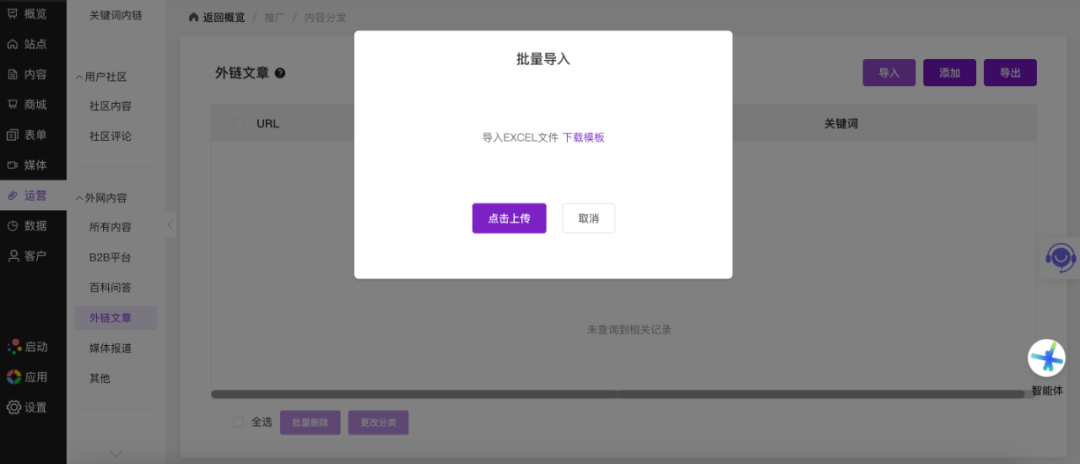This screenshot has width=1080, height=464.
Task: Expand more menu items with the bottom chevron
Action: (x=116, y=454)
